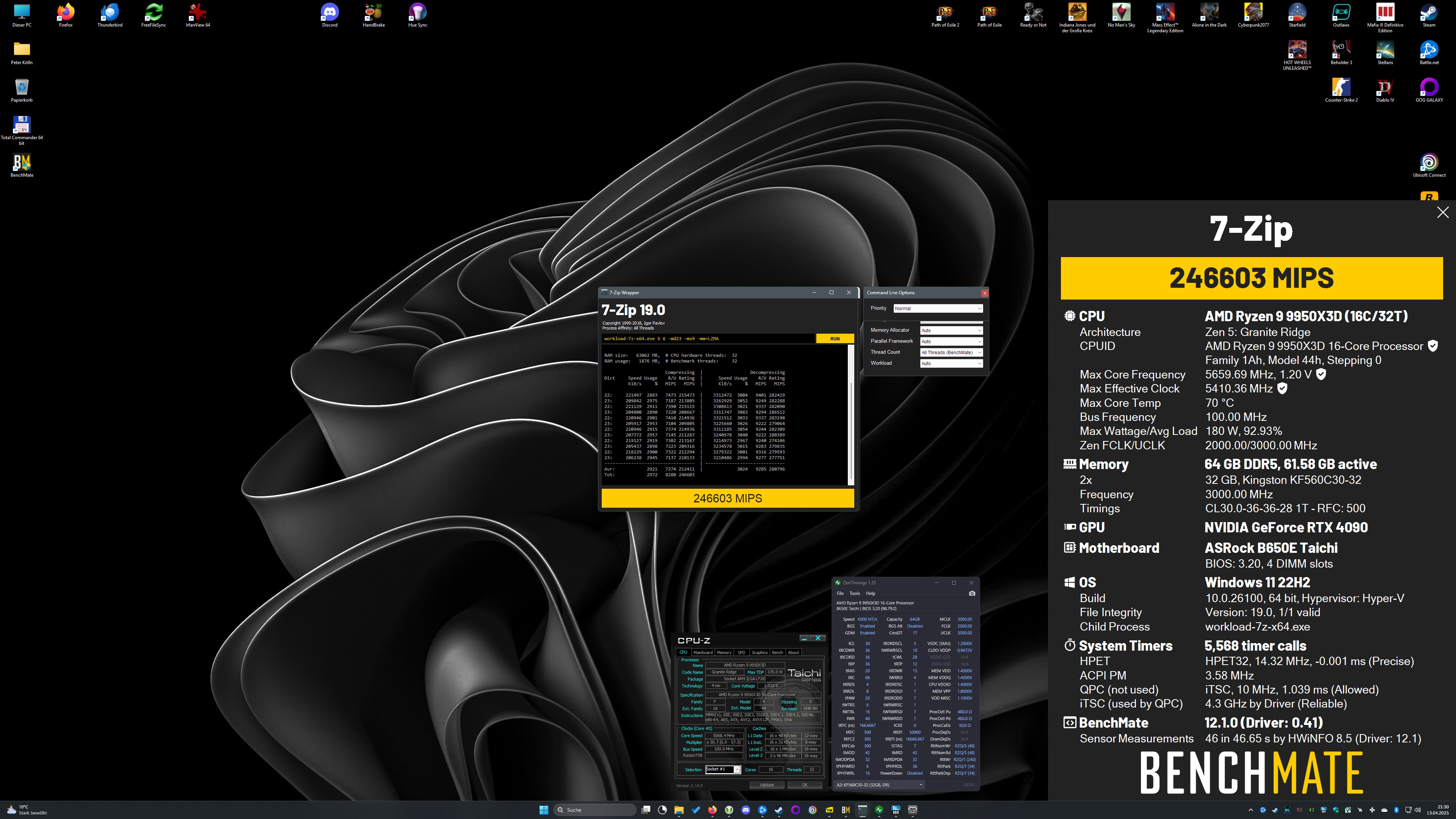Open the Discord desktop shortcut
The image size is (1456, 819).
(329, 15)
